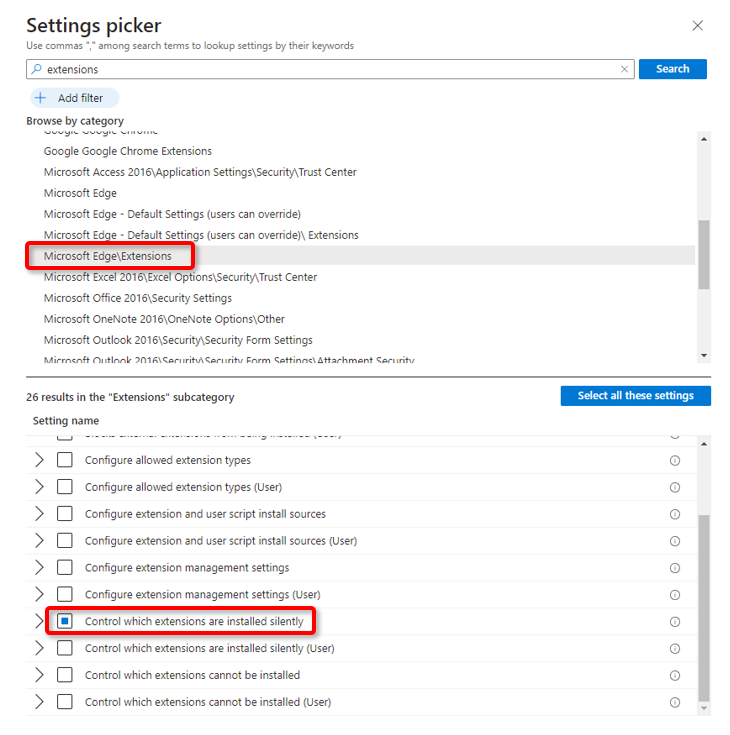Show info for Control which extensions are installed silently

[675, 622]
